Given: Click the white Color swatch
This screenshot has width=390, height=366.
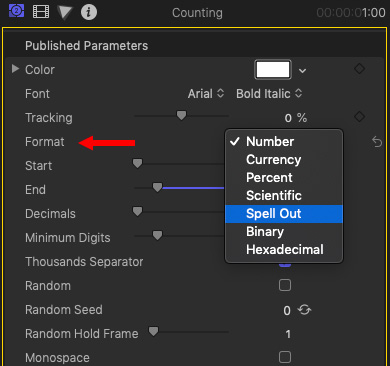Looking at the screenshot, I should click(x=273, y=70).
